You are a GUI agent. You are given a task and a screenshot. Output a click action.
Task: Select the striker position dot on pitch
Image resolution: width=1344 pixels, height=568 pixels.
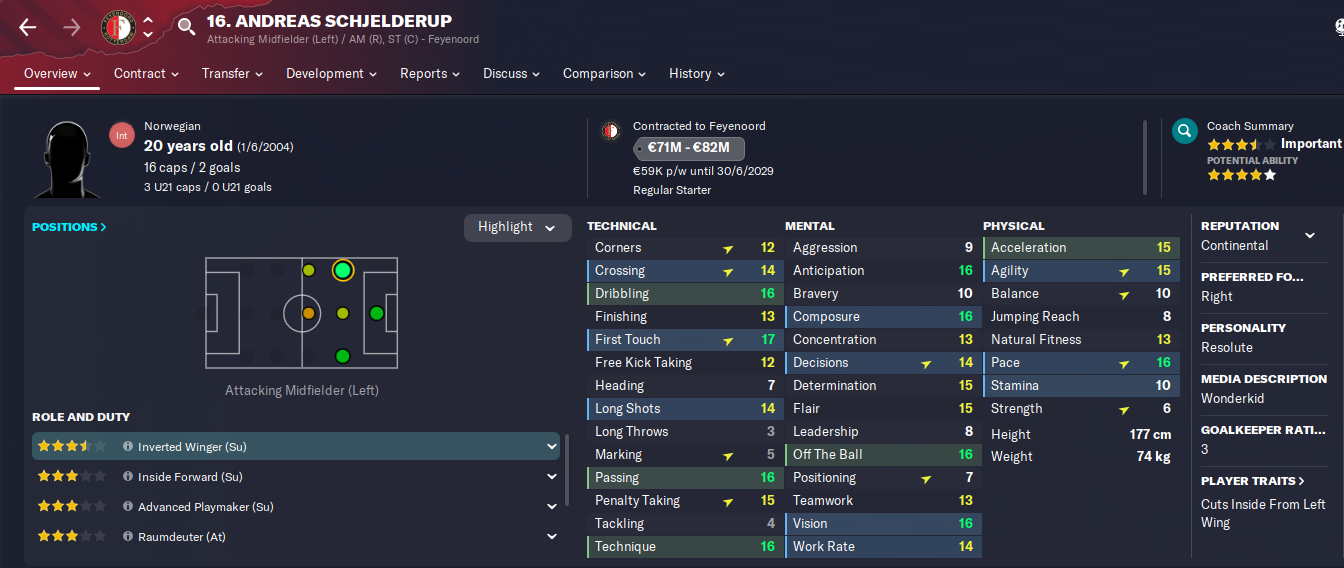pos(376,314)
